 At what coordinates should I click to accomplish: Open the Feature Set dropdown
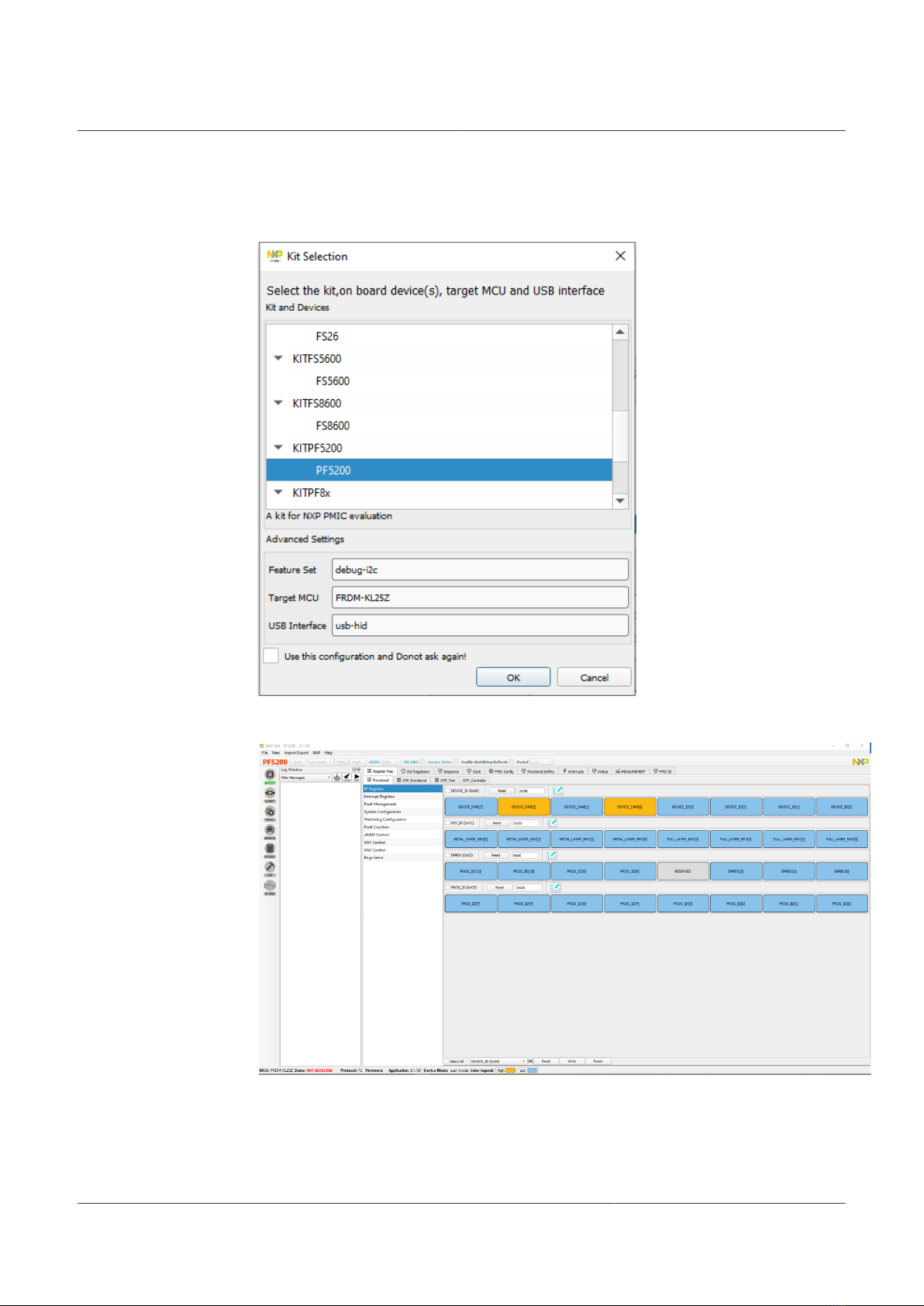pos(480,570)
